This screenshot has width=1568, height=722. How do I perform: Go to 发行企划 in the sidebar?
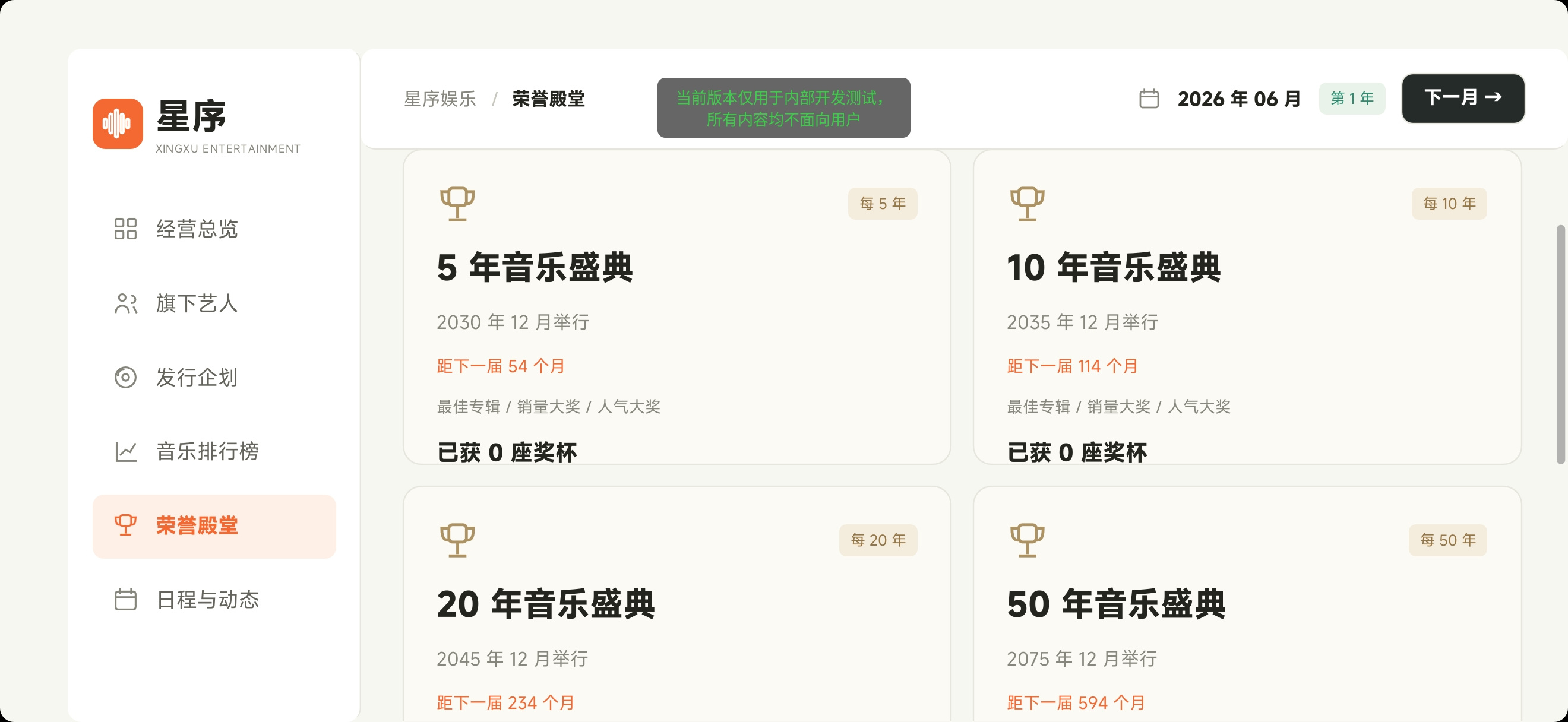click(x=214, y=377)
